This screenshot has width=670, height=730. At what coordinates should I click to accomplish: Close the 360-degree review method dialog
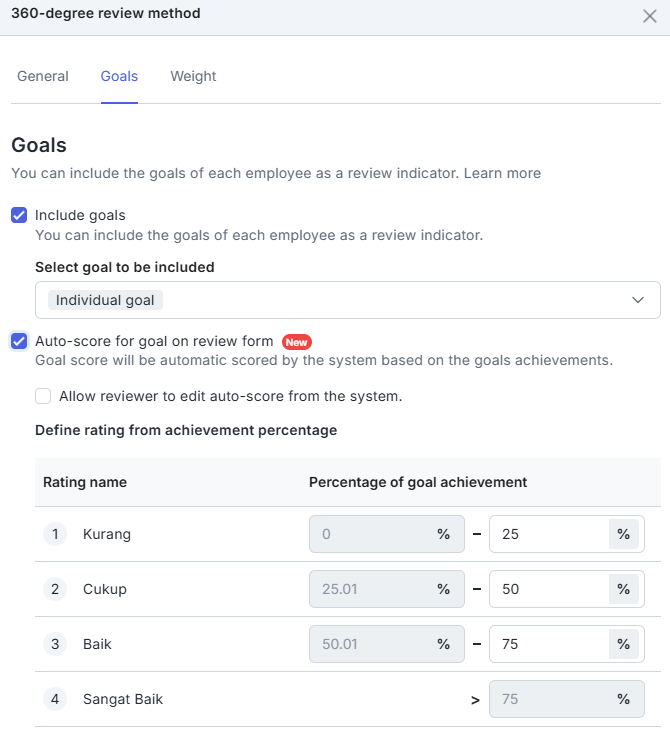(650, 16)
